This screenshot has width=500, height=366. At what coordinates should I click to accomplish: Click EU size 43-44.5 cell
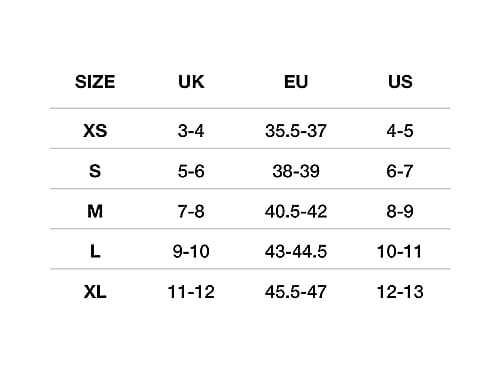pos(296,251)
